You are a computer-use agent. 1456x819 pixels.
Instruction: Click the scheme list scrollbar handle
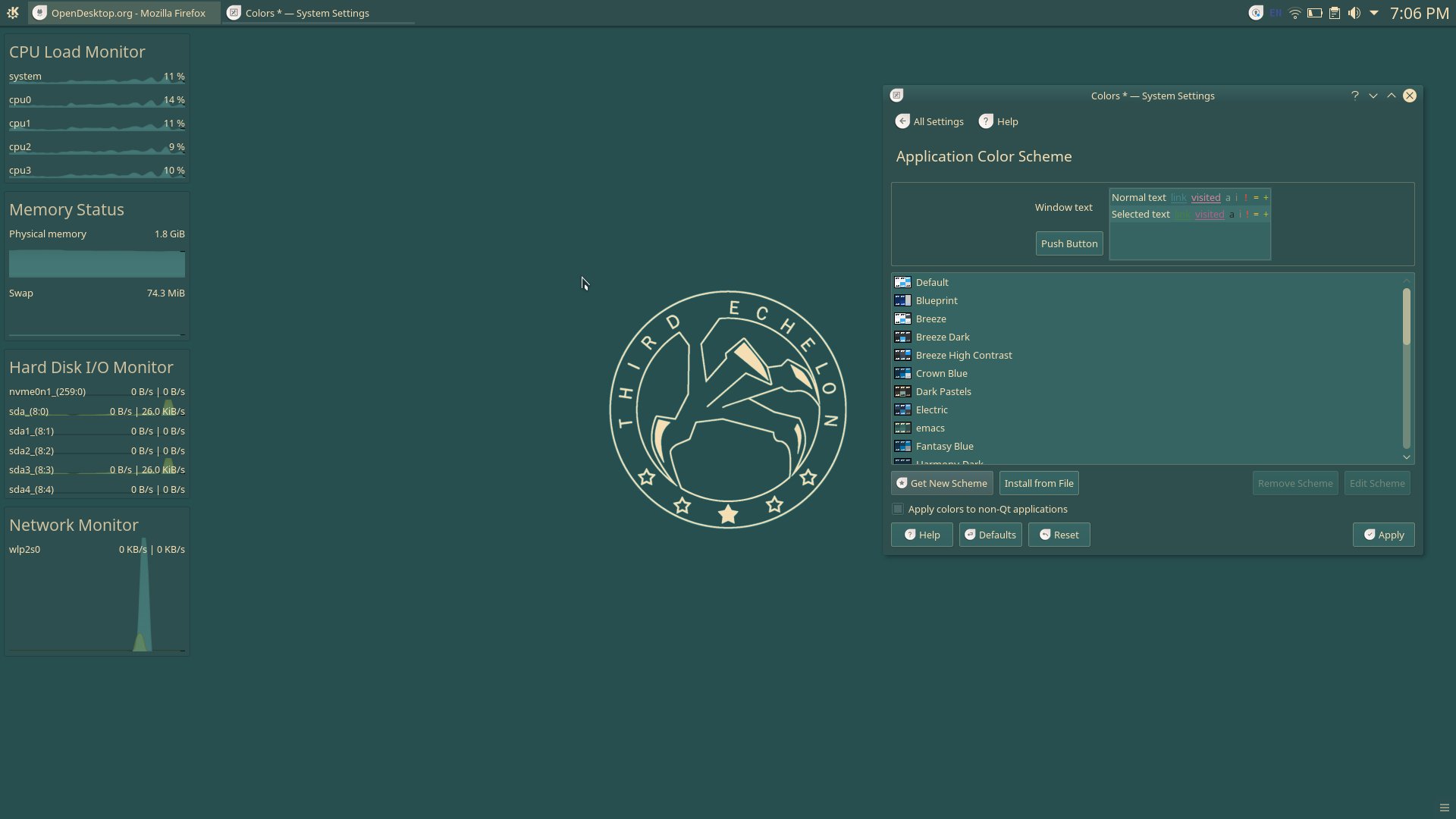1407,317
